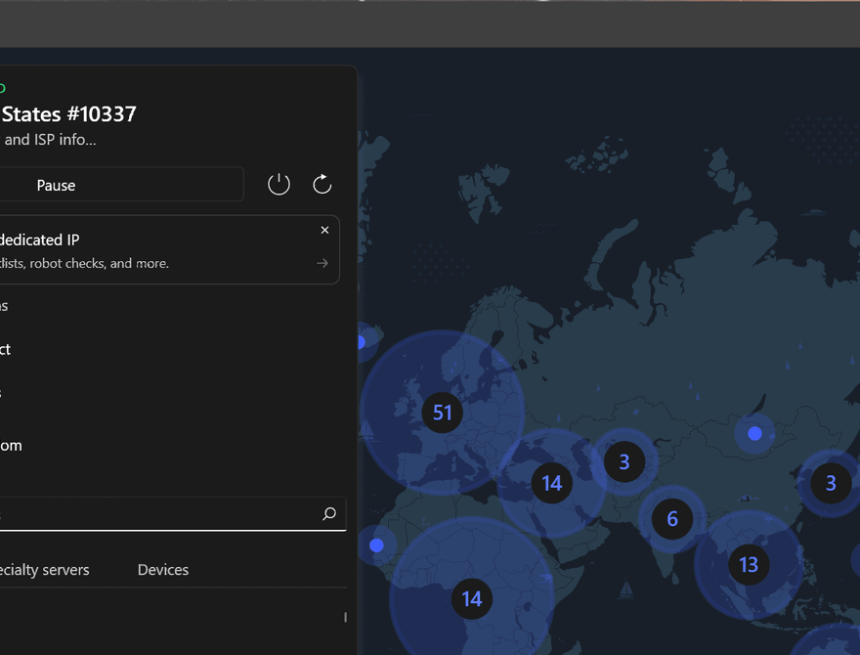Select the Europe cluster showing 51
The height and width of the screenshot is (655, 860).
tap(442, 412)
